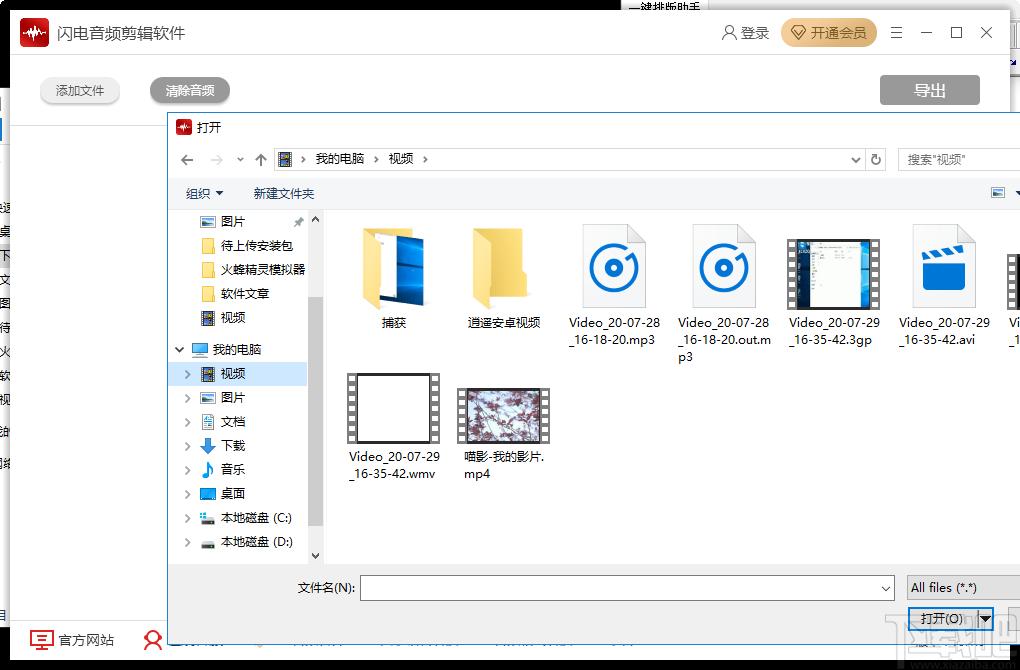Viewport: 1020px width, 670px height.
Task: Open the All files (*.*) type filter
Action: click(963, 587)
